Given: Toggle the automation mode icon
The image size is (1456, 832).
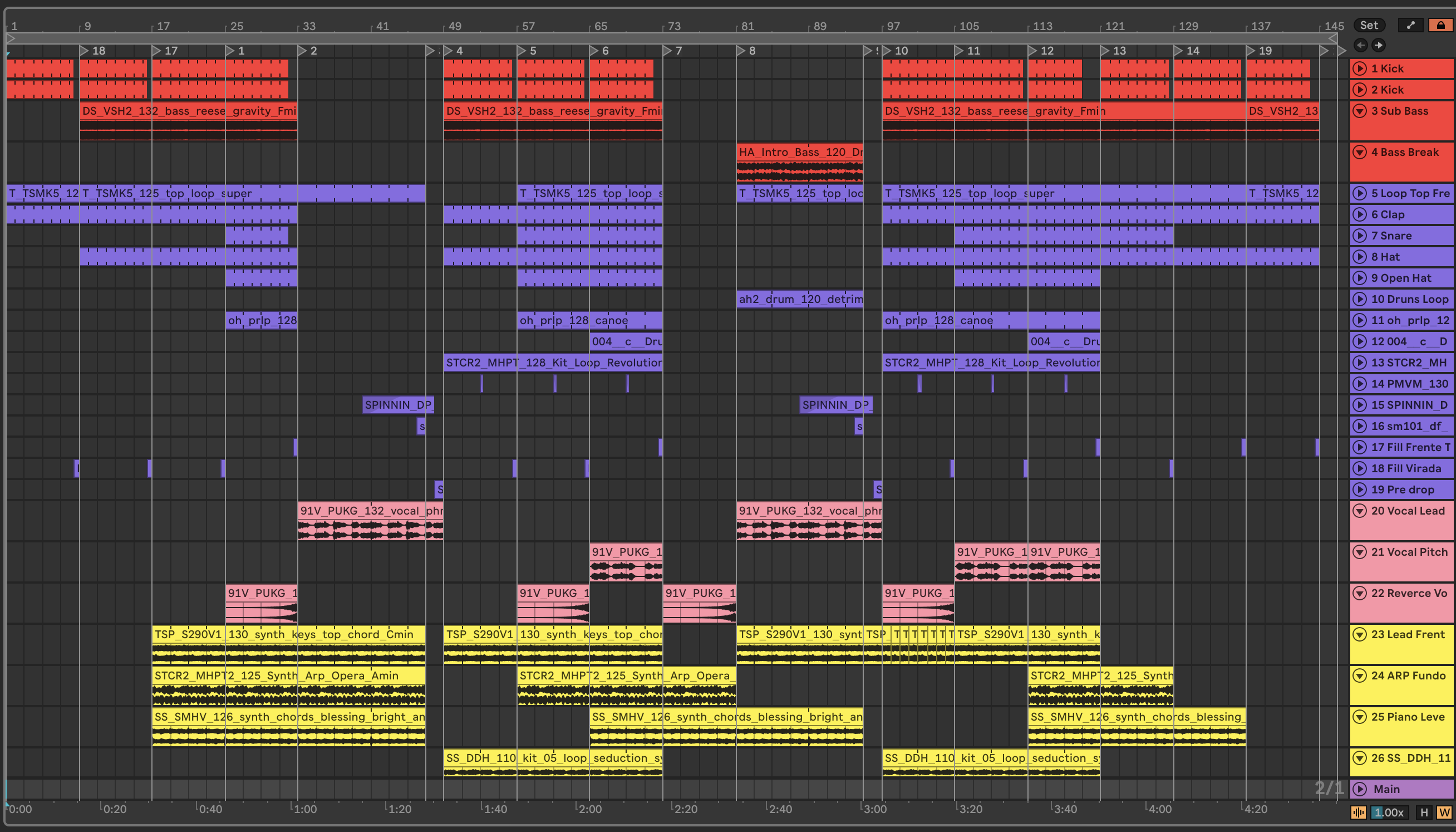Looking at the screenshot, I should coord(1410,25).
